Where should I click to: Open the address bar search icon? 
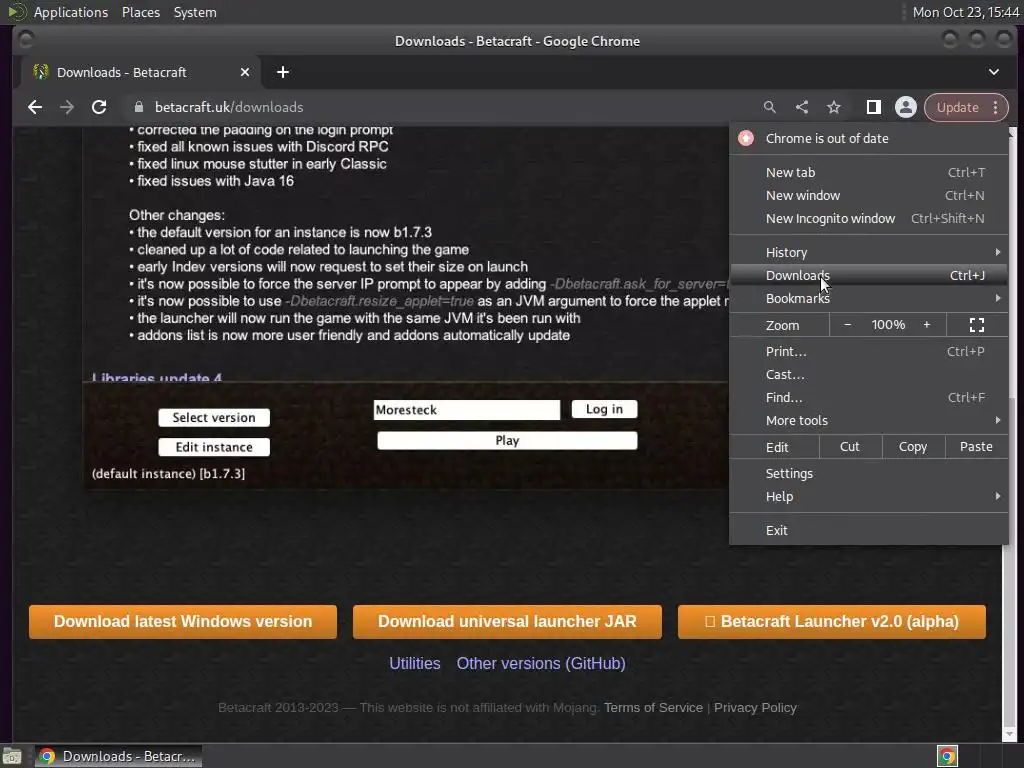[x=770, y=107]
